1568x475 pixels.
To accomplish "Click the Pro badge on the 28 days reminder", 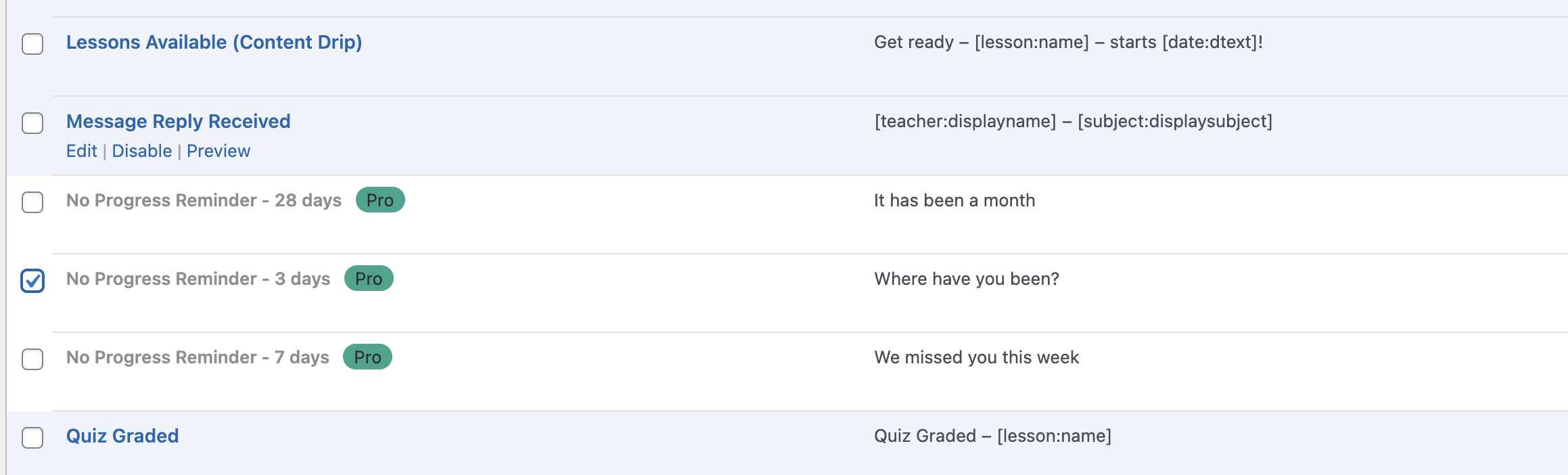I will (380, 200).
